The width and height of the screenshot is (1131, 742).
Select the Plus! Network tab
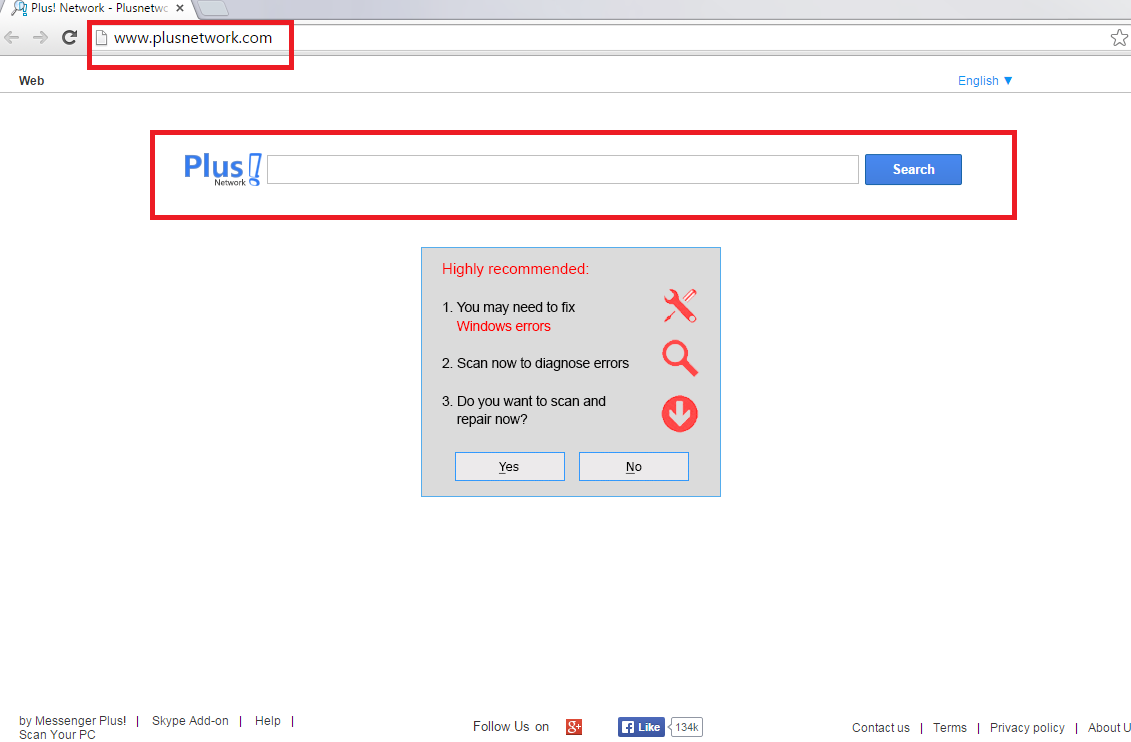point(99,8)
